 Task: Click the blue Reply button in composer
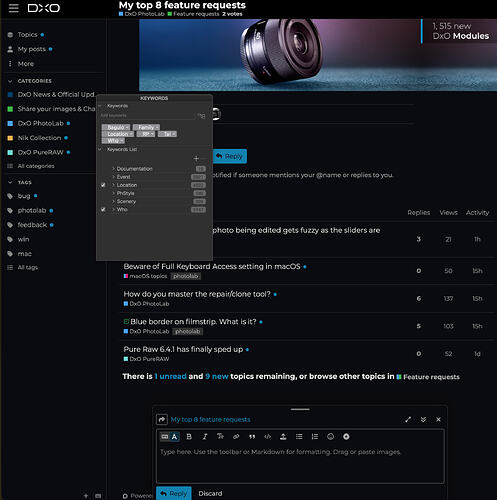174,493
